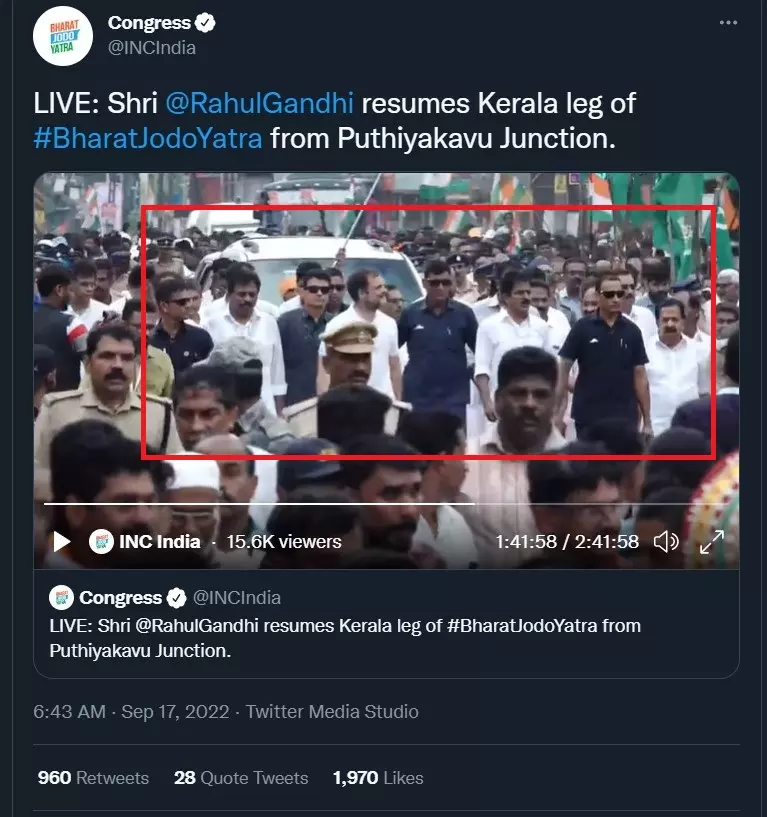767x817 pixels.
Task: Click the verified badge next to Congress
Action: pos(205,23)
